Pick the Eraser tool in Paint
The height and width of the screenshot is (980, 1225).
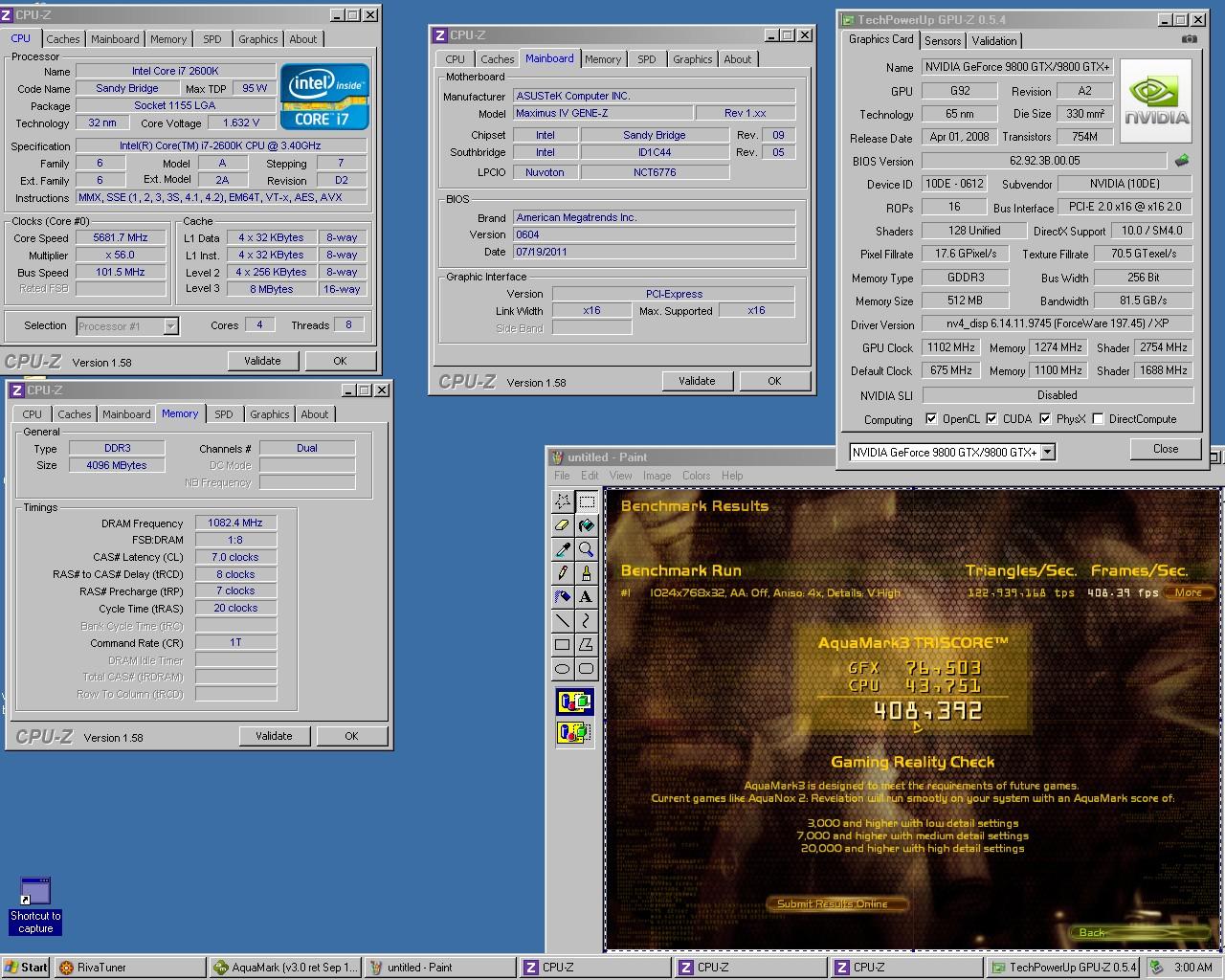point(563,525)
